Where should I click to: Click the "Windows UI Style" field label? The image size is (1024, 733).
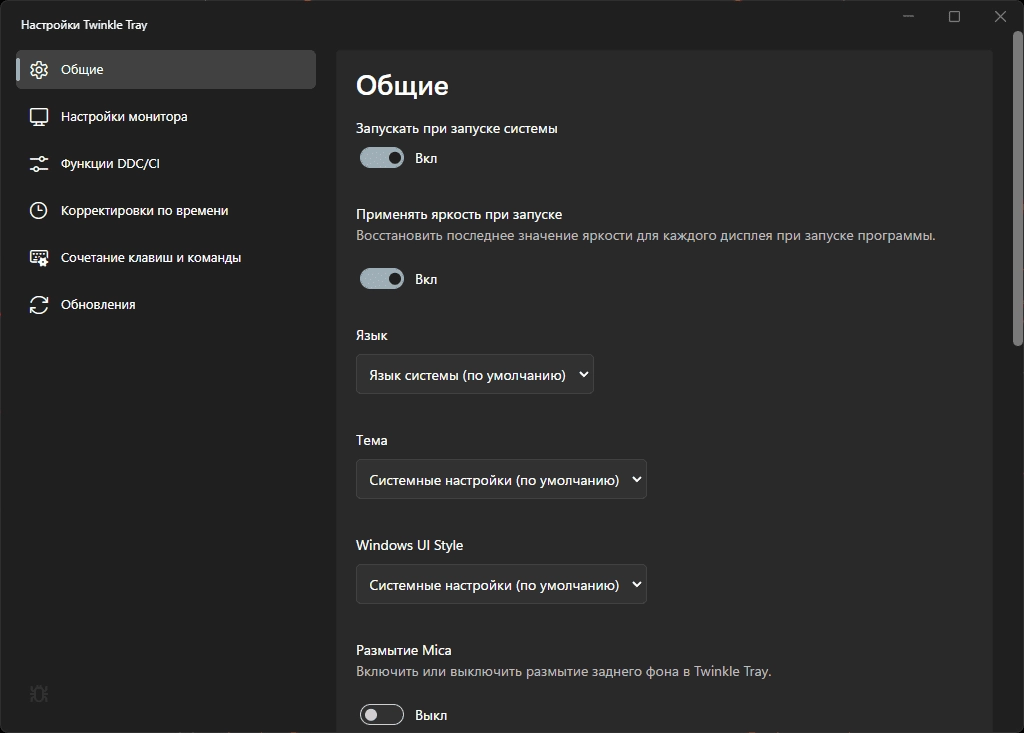coord(409,545)
